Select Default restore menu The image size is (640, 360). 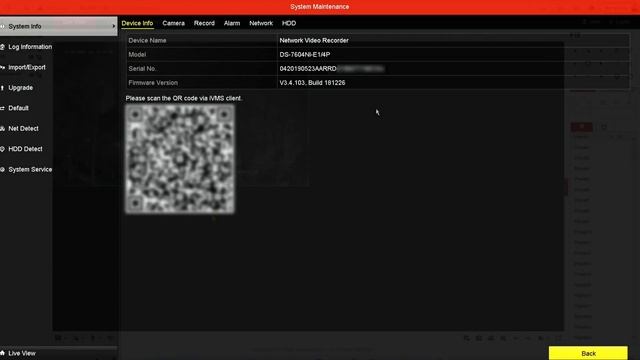(18, 108)
